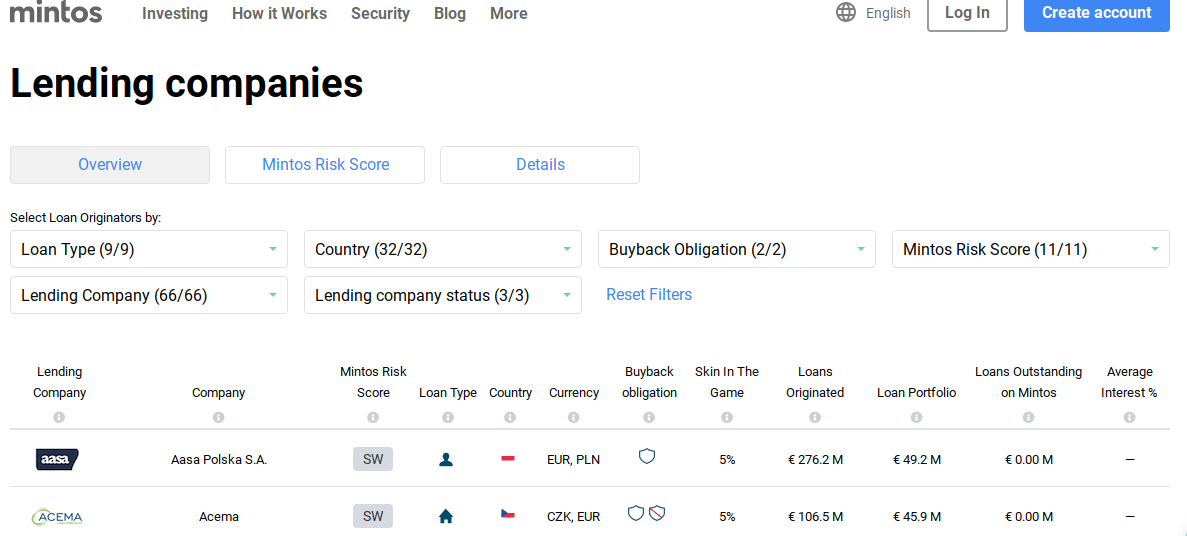
Task: Click Loan Portfolio column header
Action: click(916, 393)
